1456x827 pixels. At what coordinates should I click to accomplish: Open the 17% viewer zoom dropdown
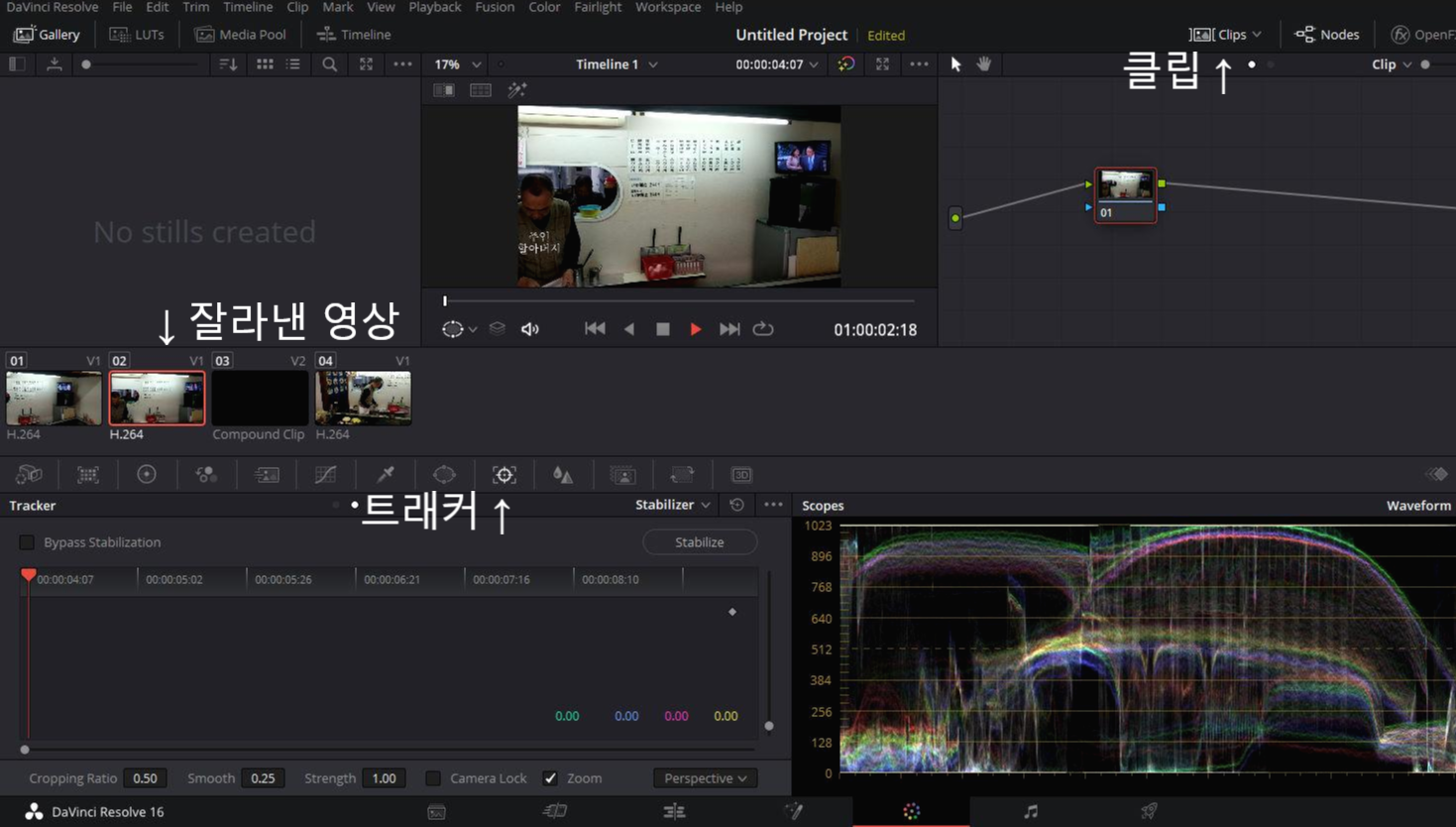click(455, 63)
